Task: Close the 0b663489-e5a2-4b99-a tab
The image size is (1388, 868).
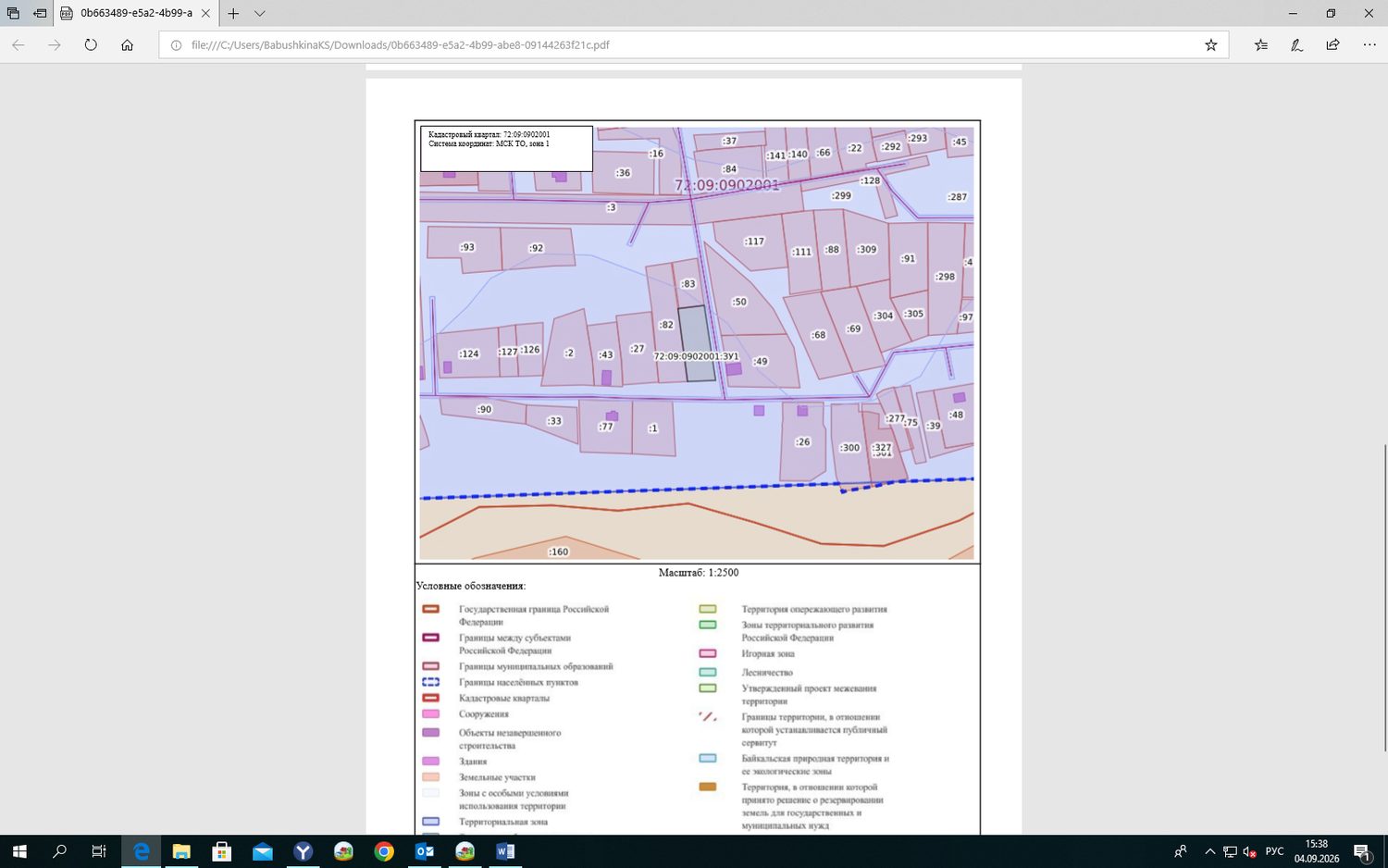Action: point(205,14)
